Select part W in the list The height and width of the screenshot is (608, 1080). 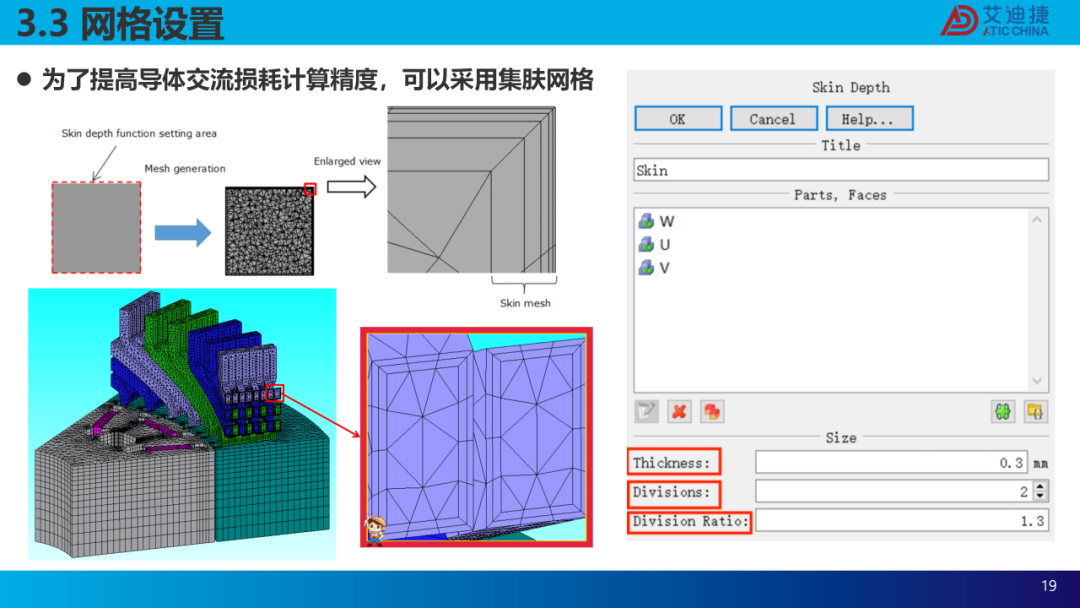click(x=666, y=221)
